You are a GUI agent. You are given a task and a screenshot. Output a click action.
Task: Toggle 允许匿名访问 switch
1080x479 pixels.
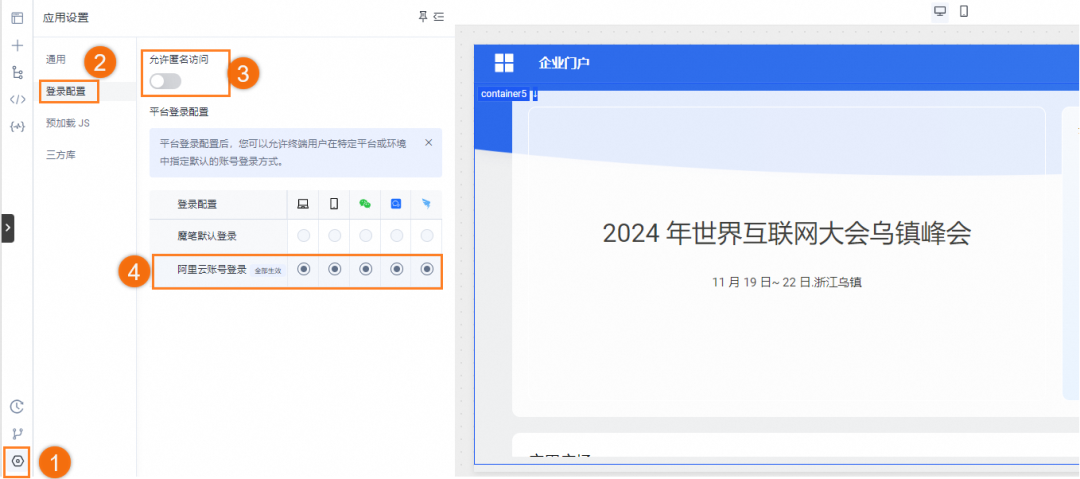pyautogui.click(x=165, y=81)
